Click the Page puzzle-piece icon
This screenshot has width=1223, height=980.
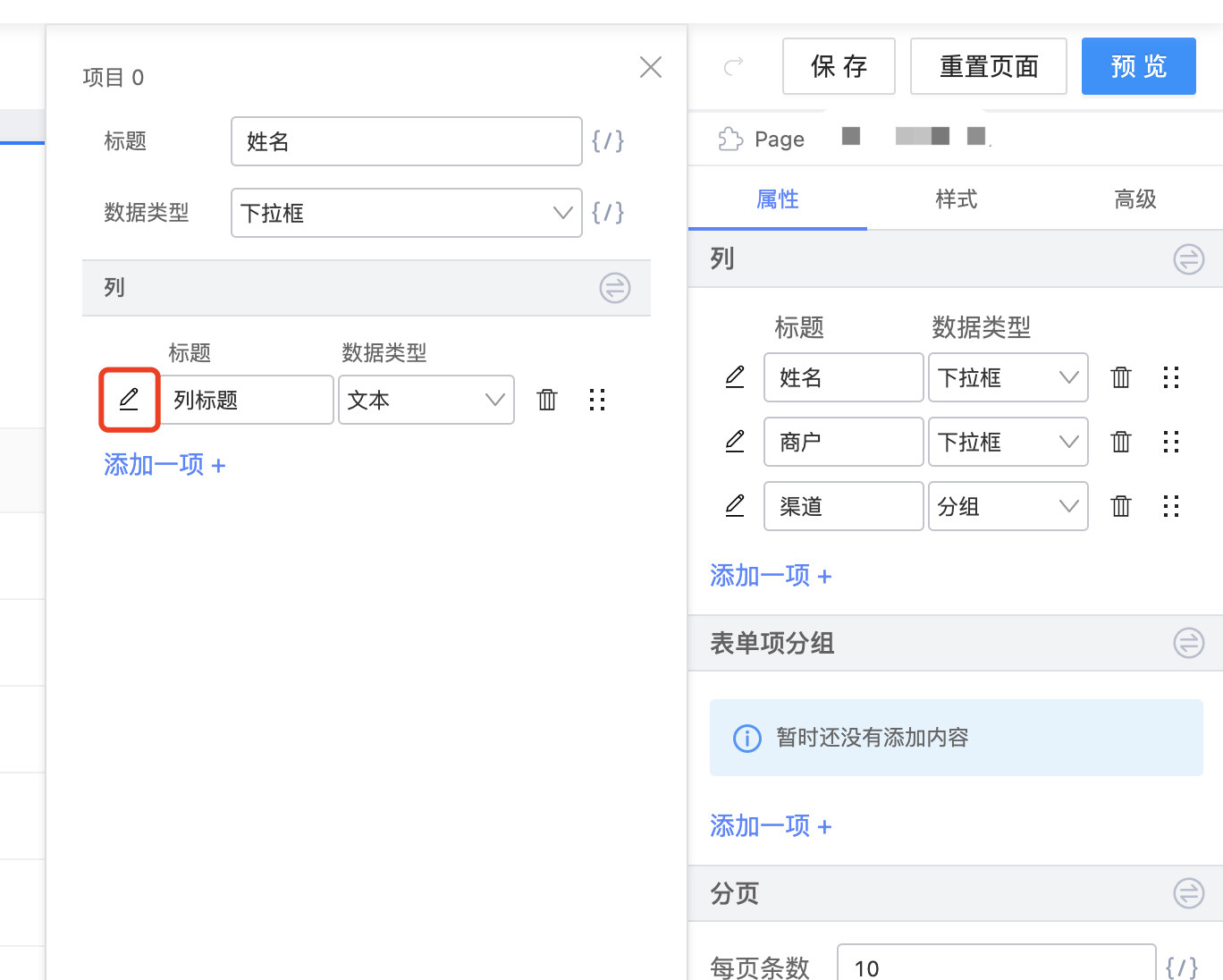click(x=730, y=139)
